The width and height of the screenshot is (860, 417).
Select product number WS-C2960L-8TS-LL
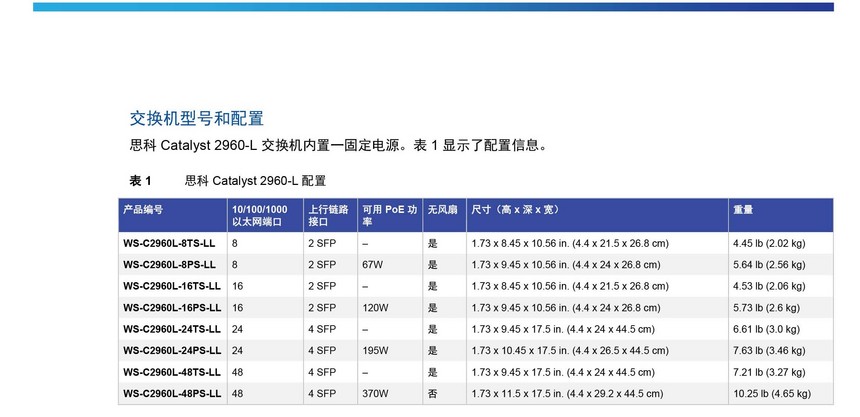point(169,243)
